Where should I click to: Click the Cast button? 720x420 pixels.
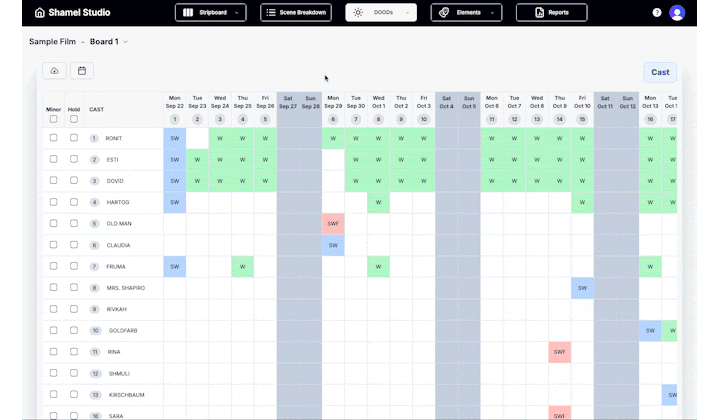(x=660, y=72)
